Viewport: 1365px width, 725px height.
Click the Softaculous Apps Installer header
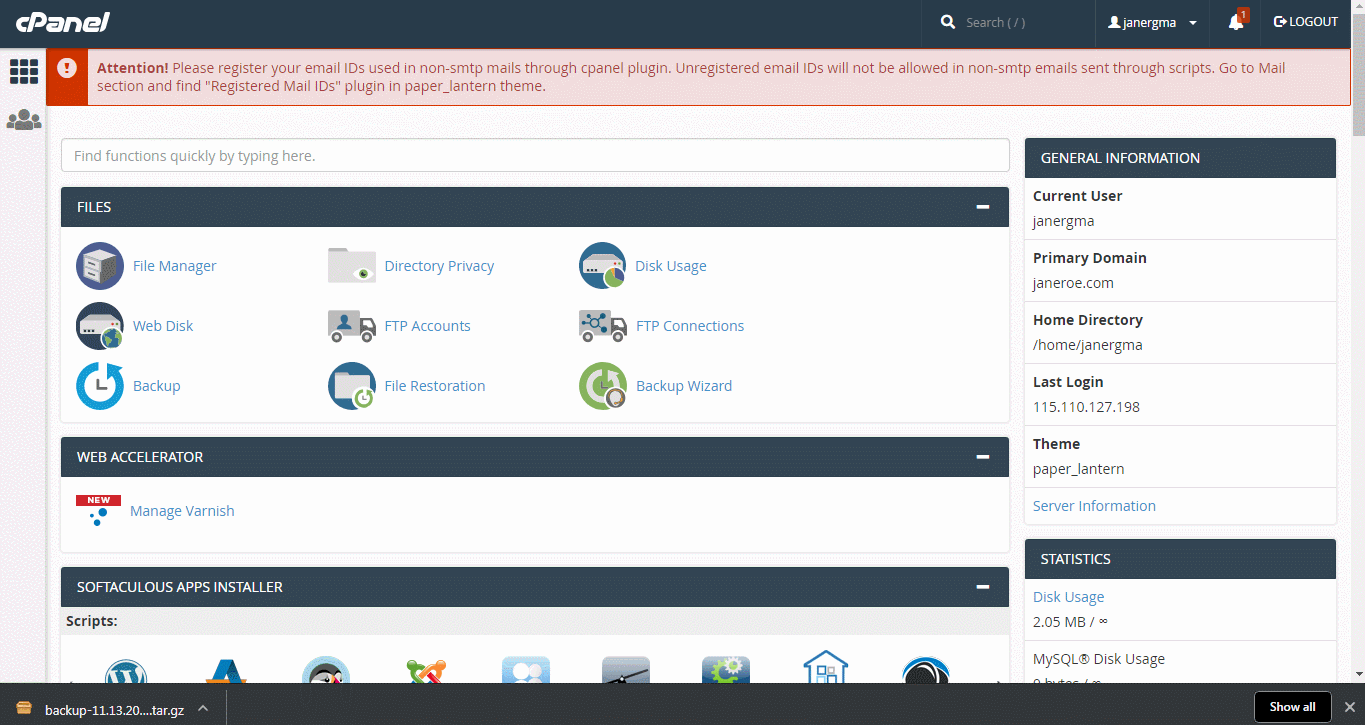click(x=535, y=587)
